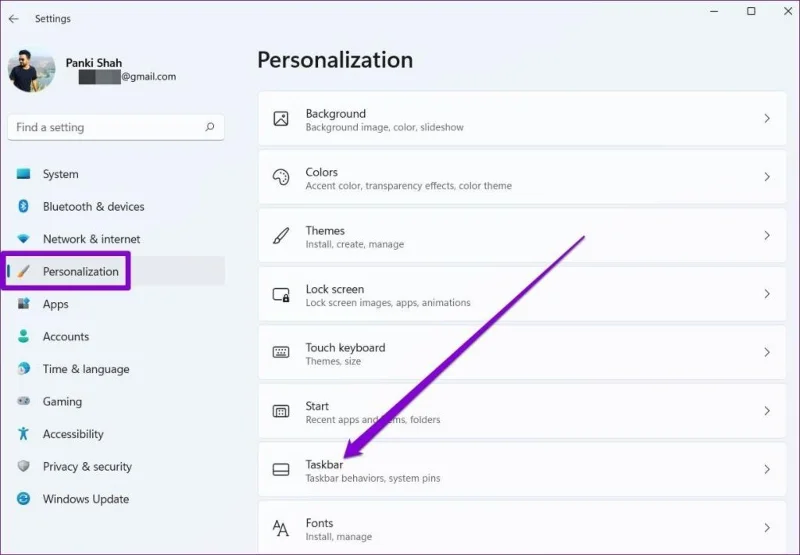
Task: Maximize the Settings window
Action: (x=751, y=11)
